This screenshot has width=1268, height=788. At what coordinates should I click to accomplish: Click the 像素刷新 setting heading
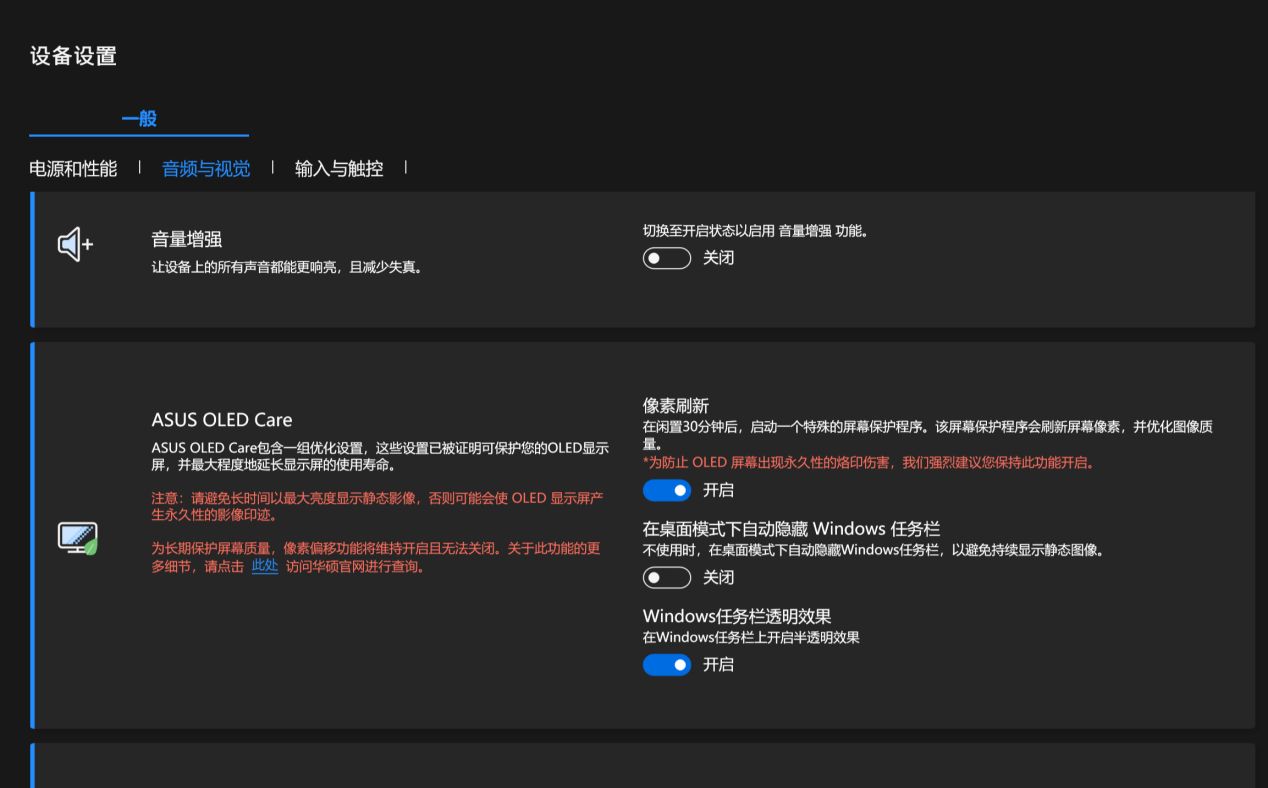coord(676,406)
